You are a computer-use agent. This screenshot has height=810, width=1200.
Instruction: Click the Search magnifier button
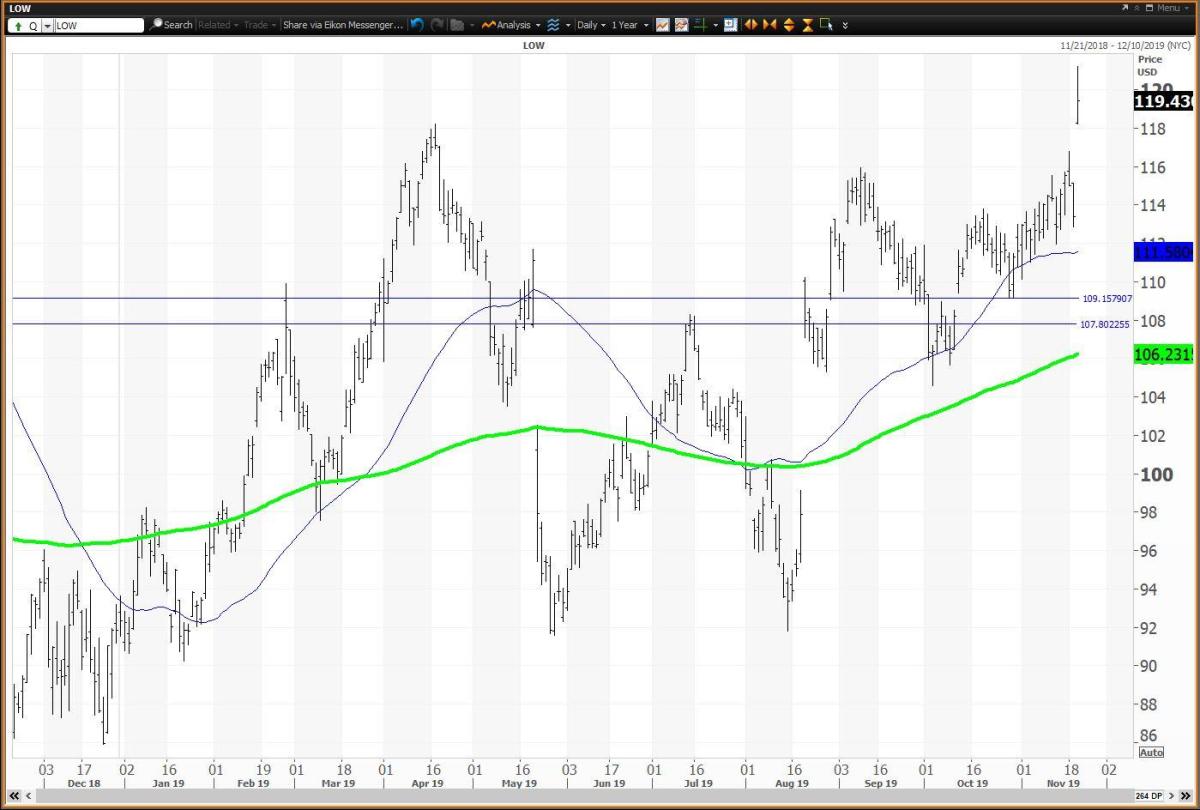[171, 25]
